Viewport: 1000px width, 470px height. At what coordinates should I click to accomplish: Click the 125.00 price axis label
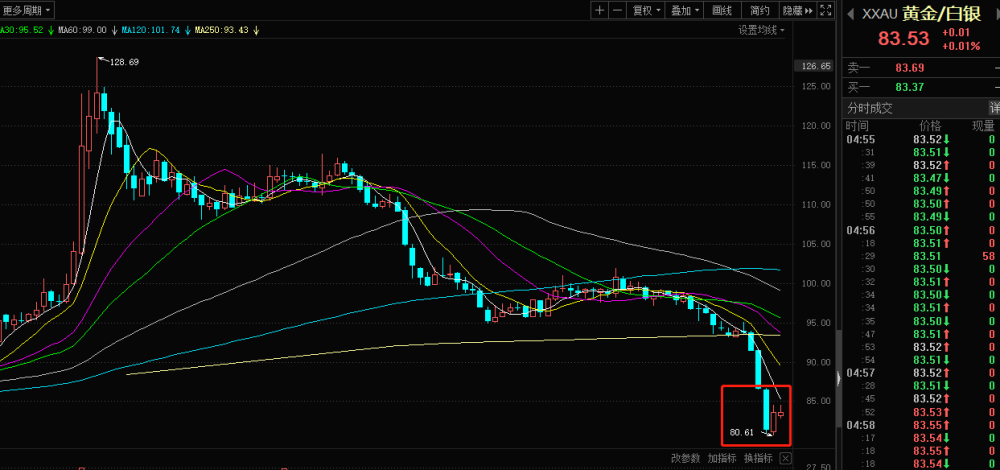pyautogui.click(x=817, y=86)
